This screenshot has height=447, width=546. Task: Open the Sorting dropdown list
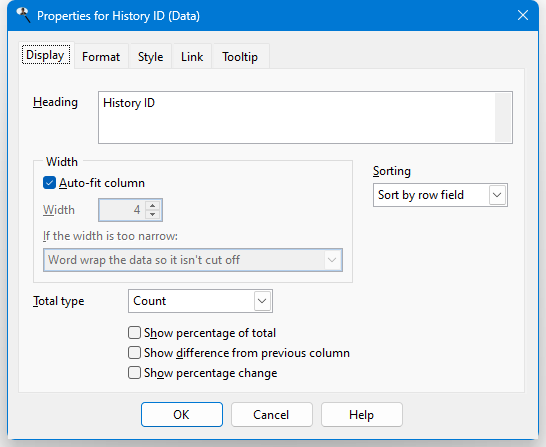tap(497, 195)
